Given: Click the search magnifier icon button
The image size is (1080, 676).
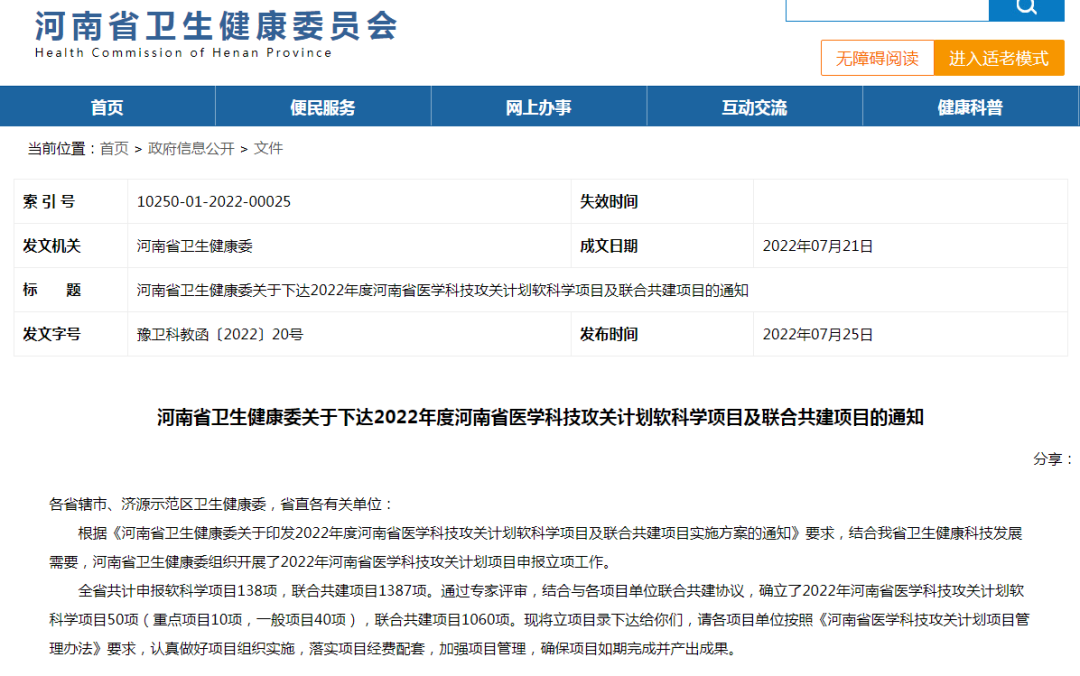Looking at the screenshot, I should (1026, 8).
